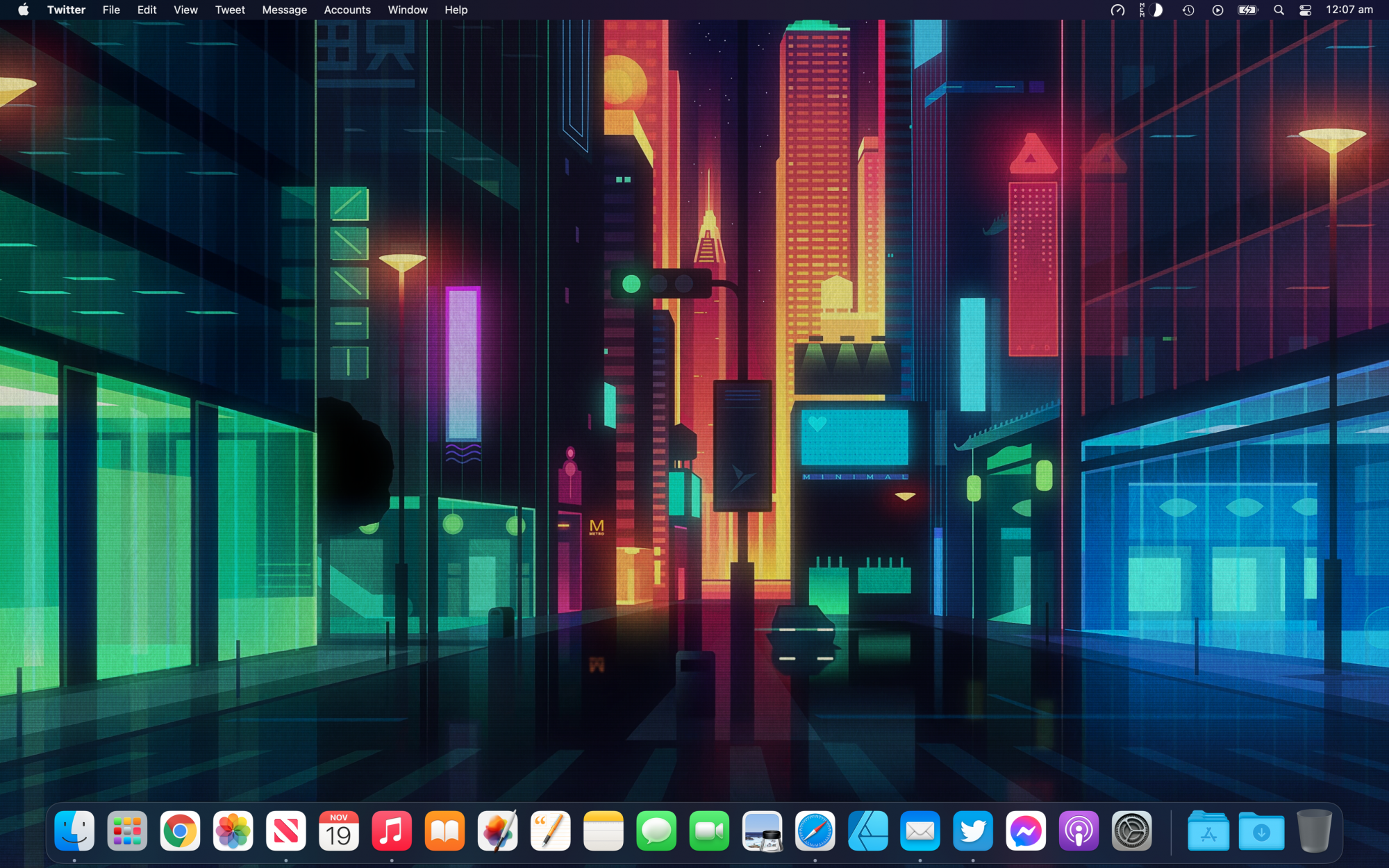Open the Apple menu
This screenshot has width=1389, height=868.
pos(23,10)
